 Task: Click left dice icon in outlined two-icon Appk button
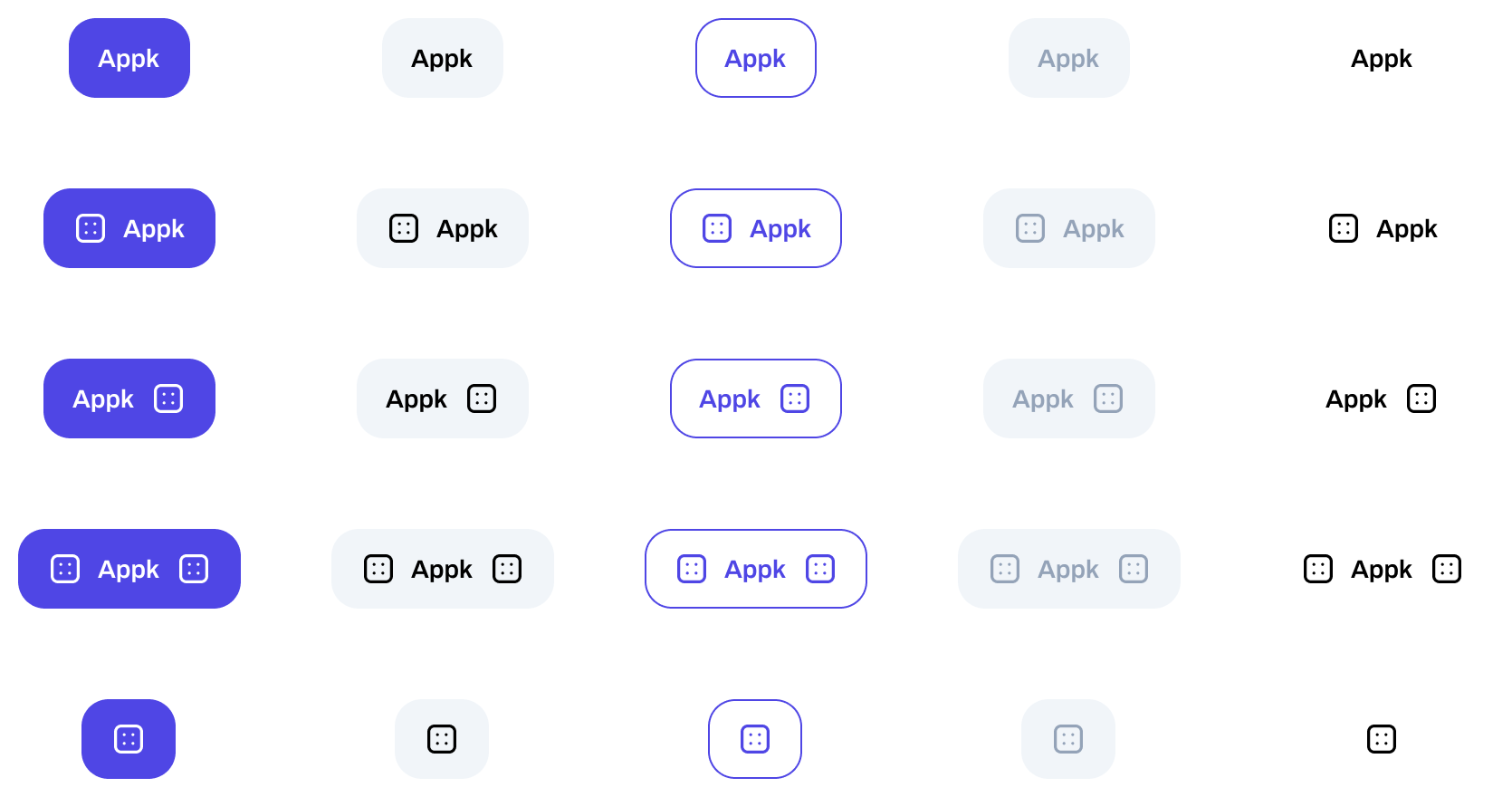692,569
